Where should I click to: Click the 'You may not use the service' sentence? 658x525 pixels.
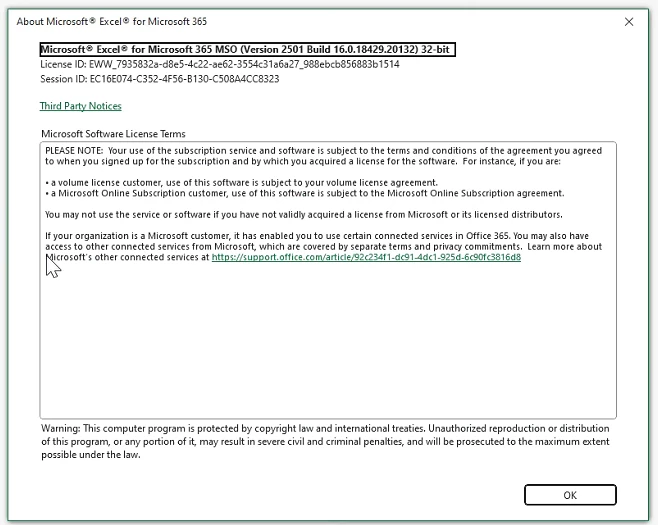tap(303, 214)
